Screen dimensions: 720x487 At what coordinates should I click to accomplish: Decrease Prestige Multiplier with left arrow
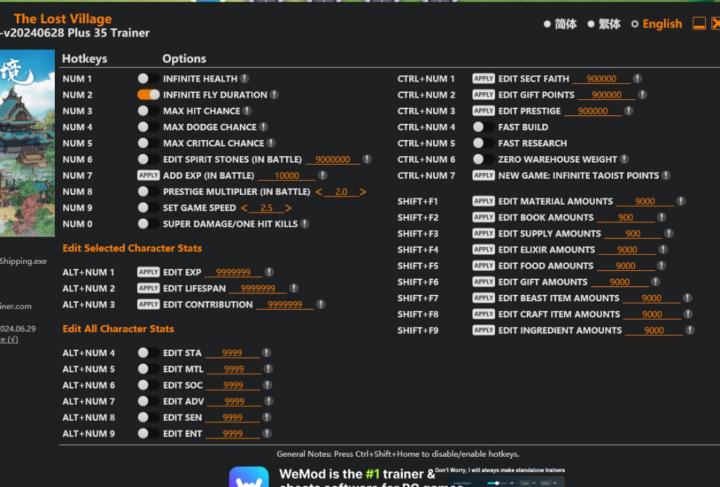(x=319, y=192)
